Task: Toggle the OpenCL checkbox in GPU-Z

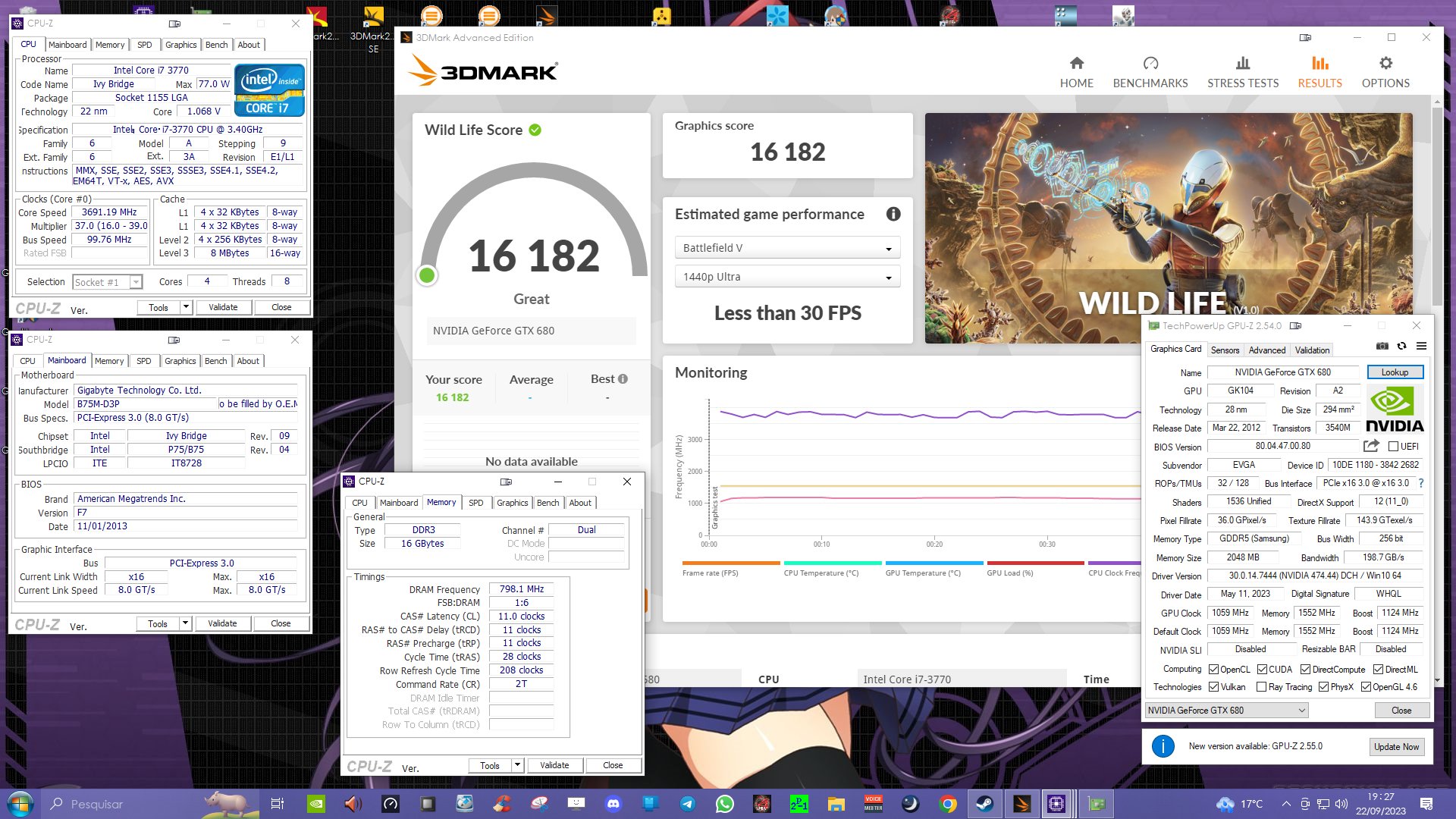Action: [1213, 670]
